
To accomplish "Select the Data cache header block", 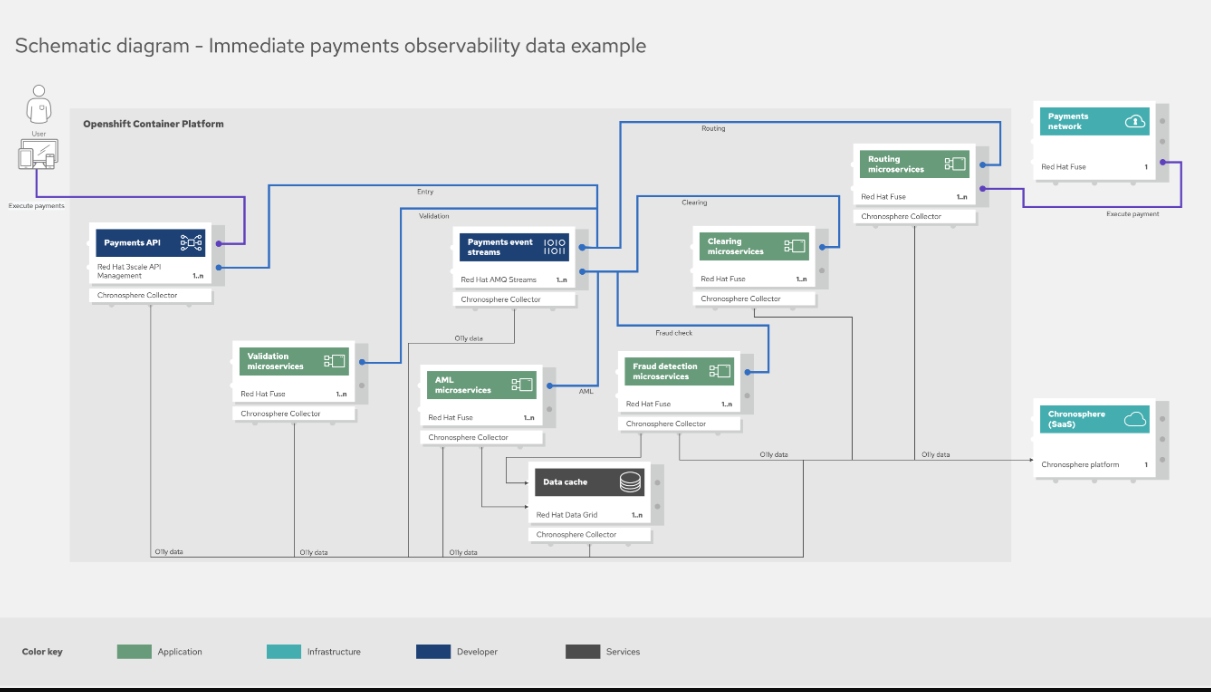I will [592, 482].
